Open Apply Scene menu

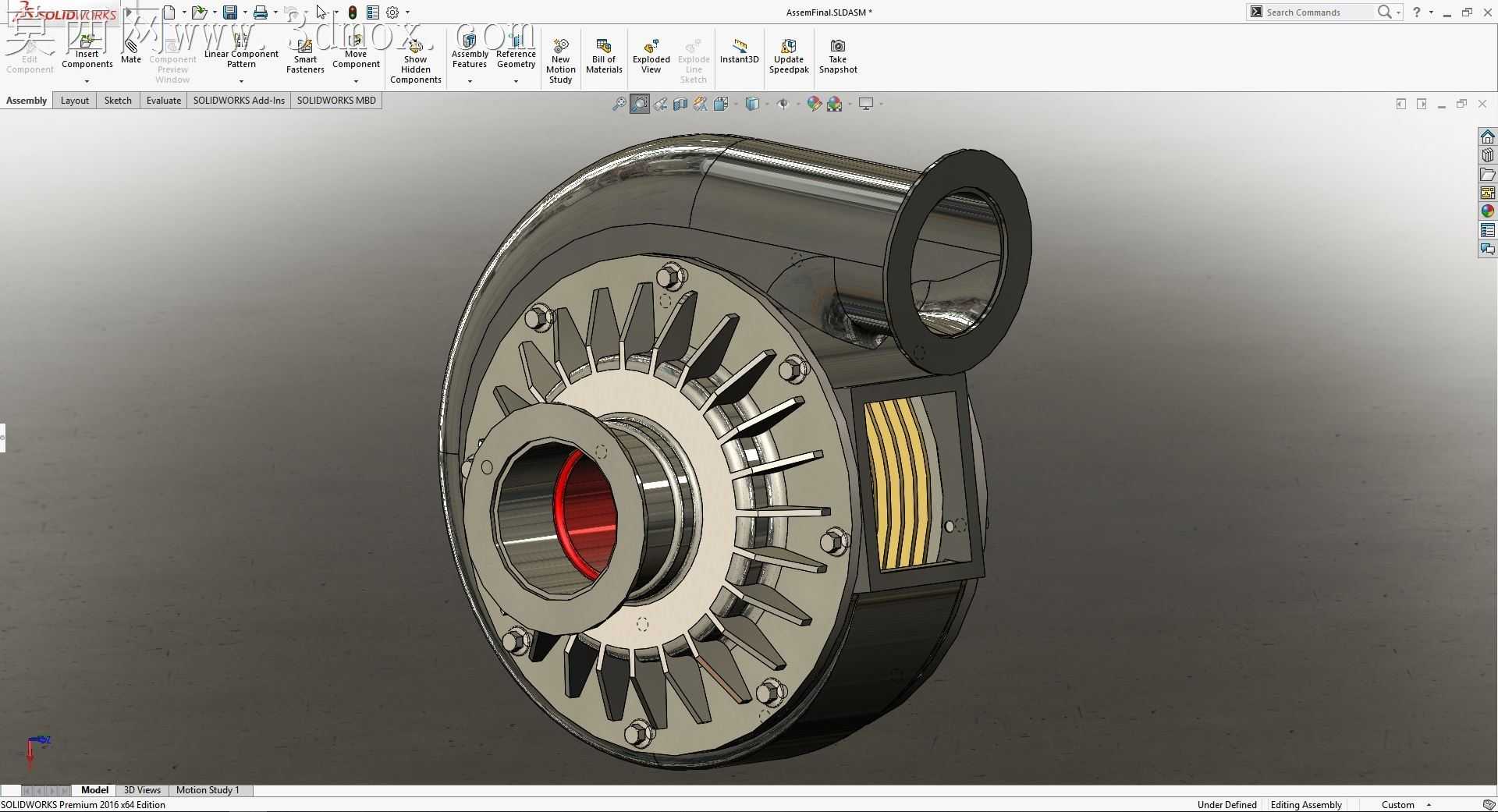click(x=835, y=104)
